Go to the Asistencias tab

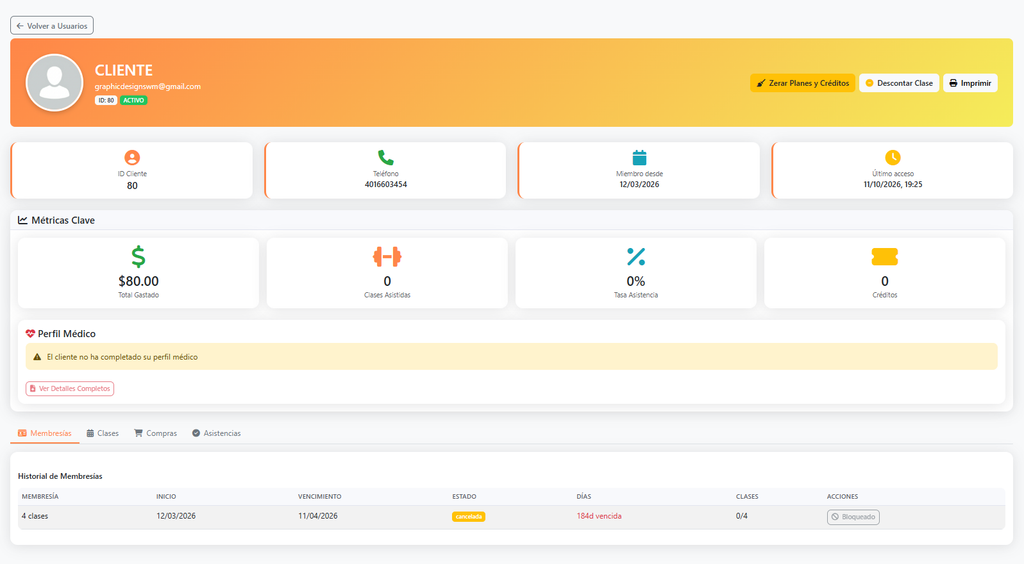(216, 433)
